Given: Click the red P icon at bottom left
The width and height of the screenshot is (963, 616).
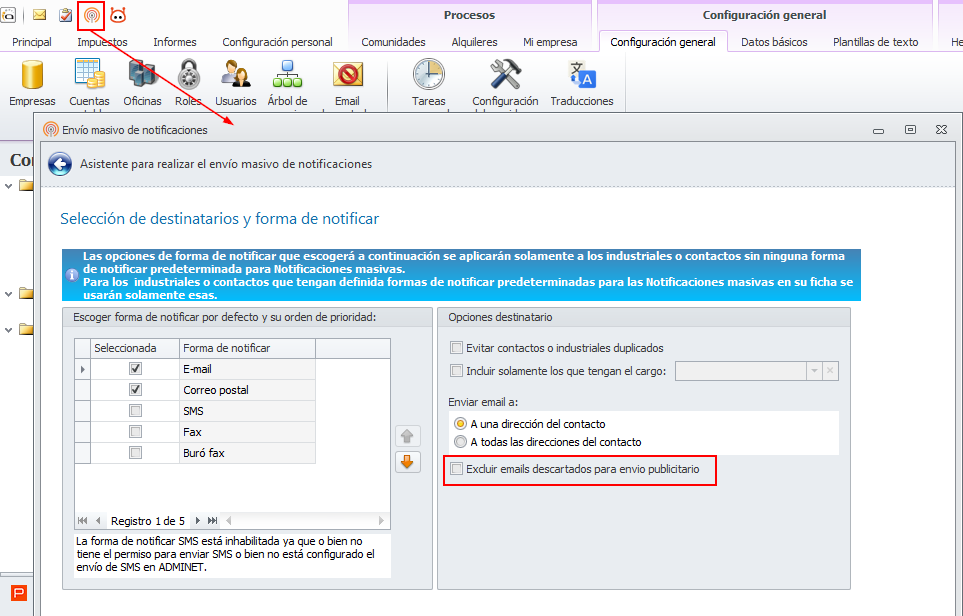Looking at the screenshot, I should pos(19,593).
